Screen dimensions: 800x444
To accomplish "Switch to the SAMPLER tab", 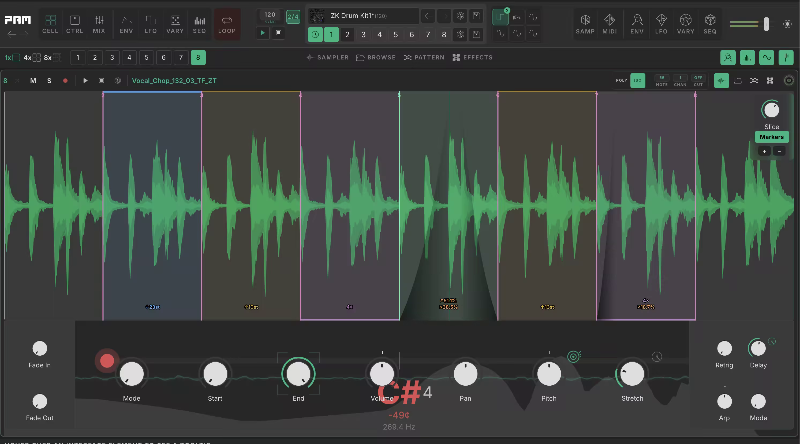I will coord(328,58).
